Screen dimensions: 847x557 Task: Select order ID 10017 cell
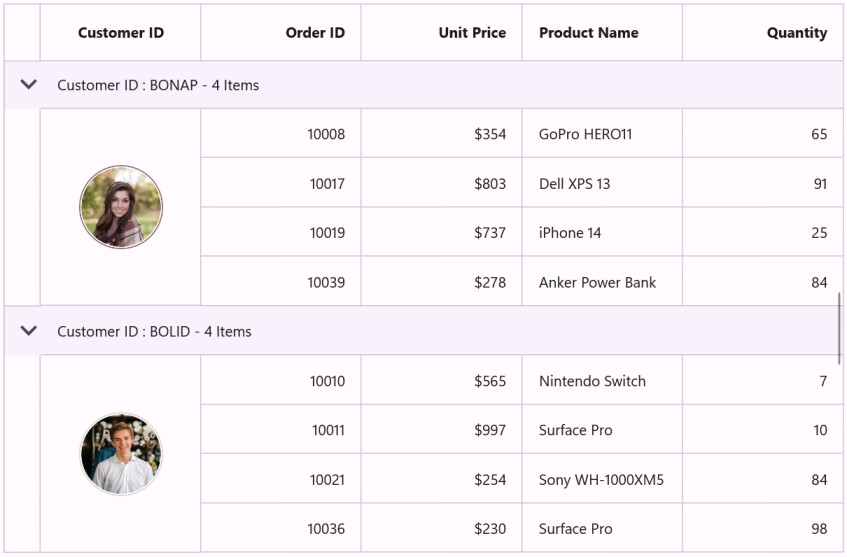(327, 184)
